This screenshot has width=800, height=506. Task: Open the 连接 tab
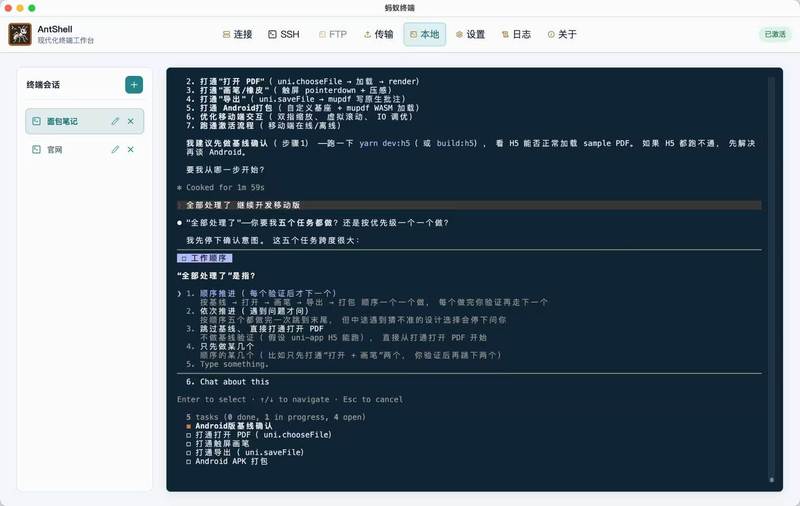(x=237, y=34)
